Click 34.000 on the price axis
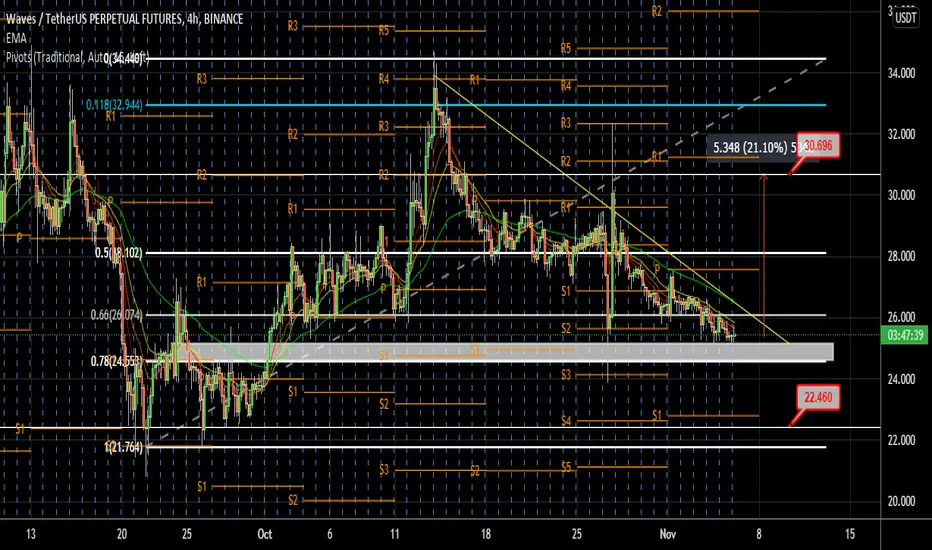This screenshot has height=550, width=932. click(901, 74)
